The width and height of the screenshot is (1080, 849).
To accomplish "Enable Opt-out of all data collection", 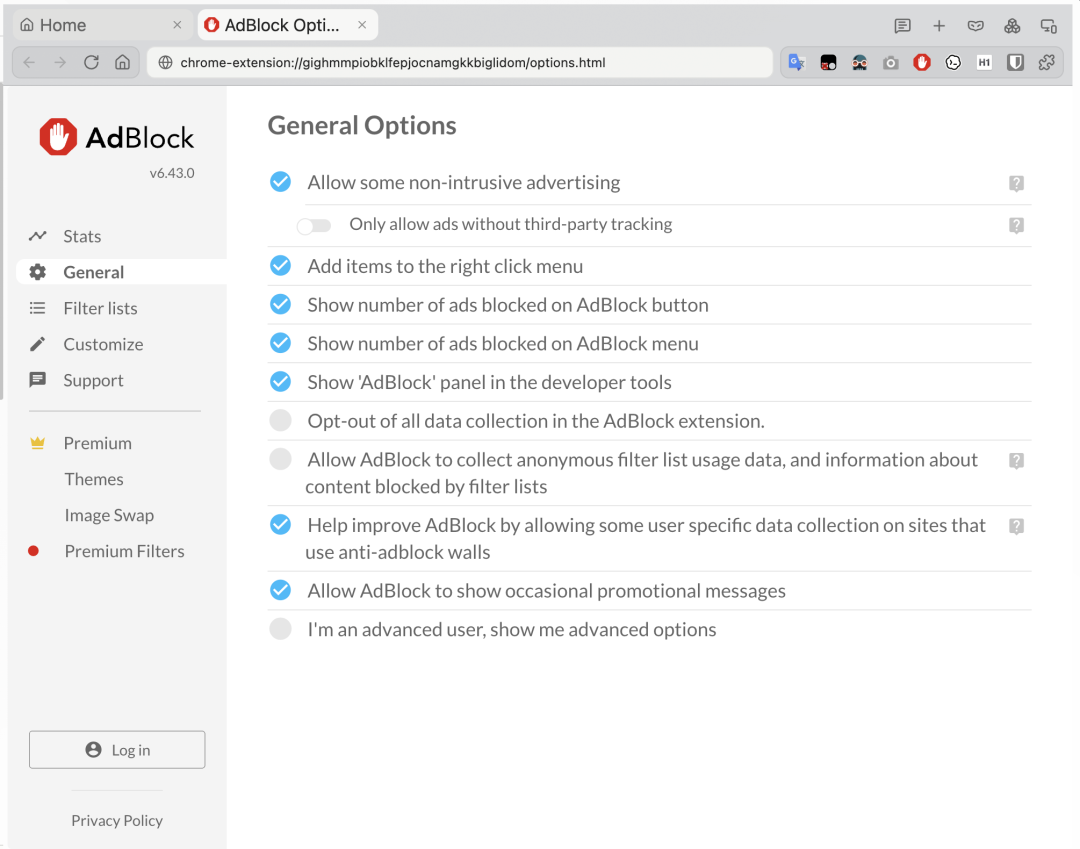I will point(280,420).
